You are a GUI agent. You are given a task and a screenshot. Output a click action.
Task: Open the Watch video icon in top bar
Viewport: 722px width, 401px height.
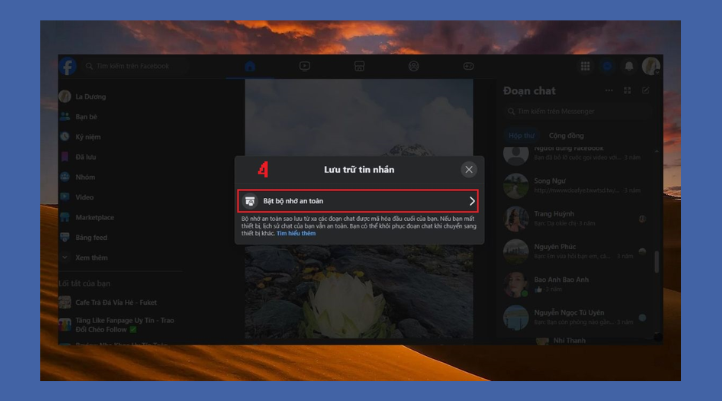[304, 66]
